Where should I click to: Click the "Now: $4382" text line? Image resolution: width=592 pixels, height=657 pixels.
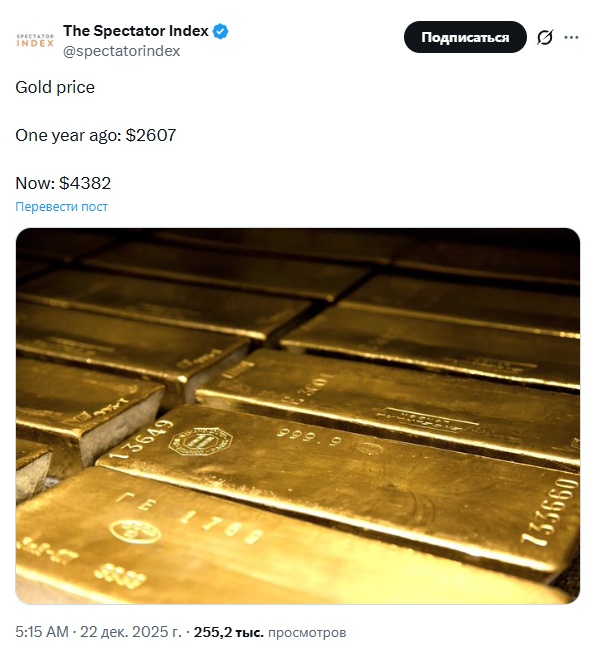pos(63,183)
